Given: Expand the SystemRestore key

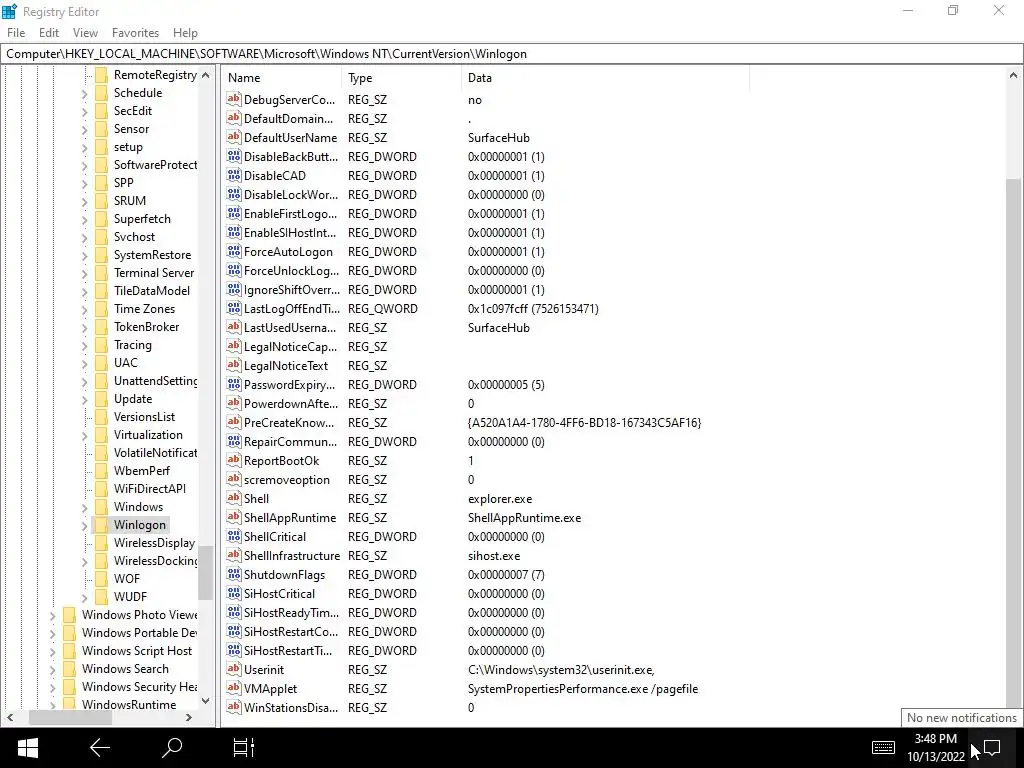Looking at the screenshot, I should click(x=84, y=255).
